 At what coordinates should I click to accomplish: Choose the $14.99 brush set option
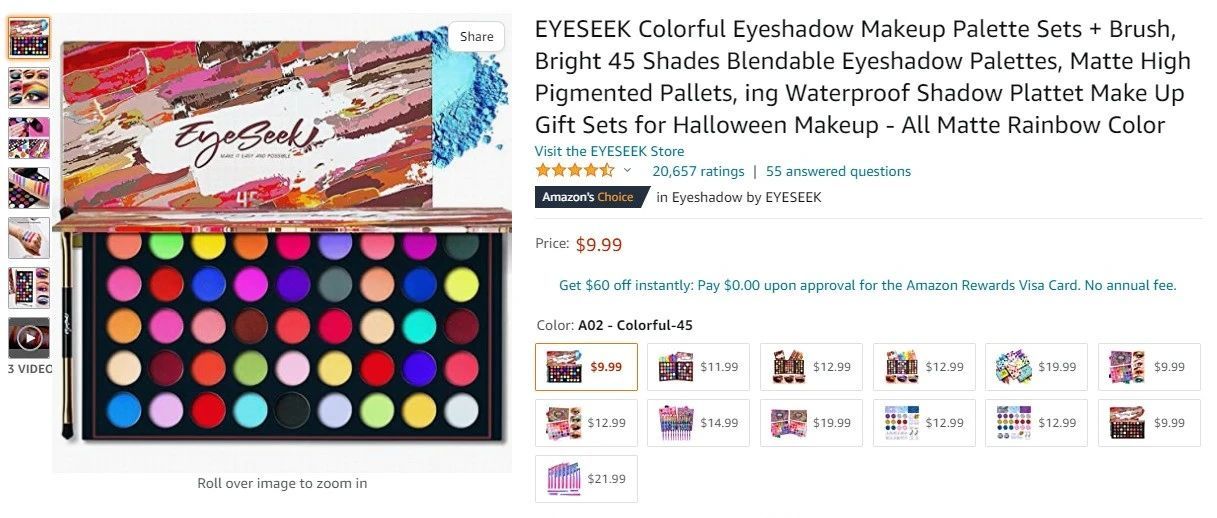(699, 423)
